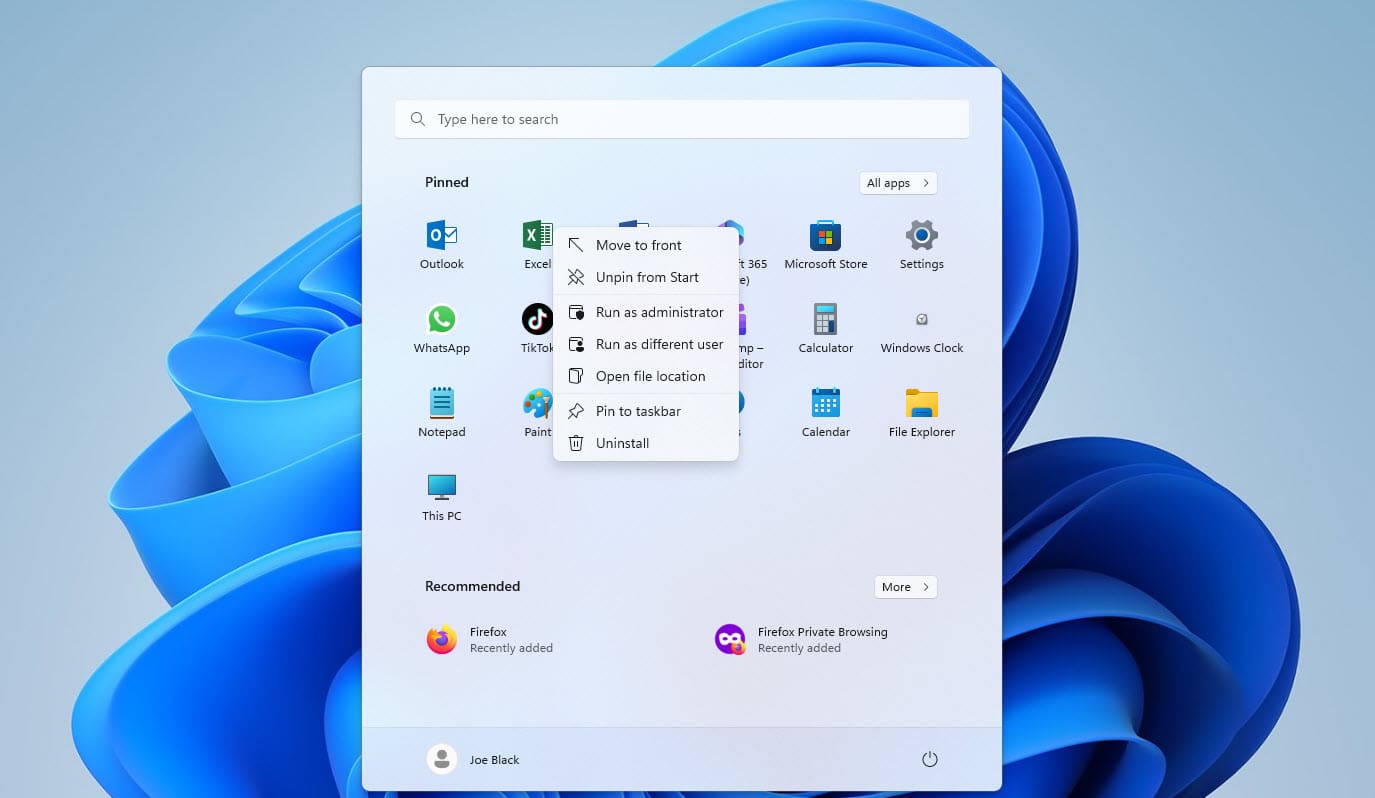Click the Uninstall trash can icon
The height and width of the screenshot is (798, 1375).
[x=576, y=443]
